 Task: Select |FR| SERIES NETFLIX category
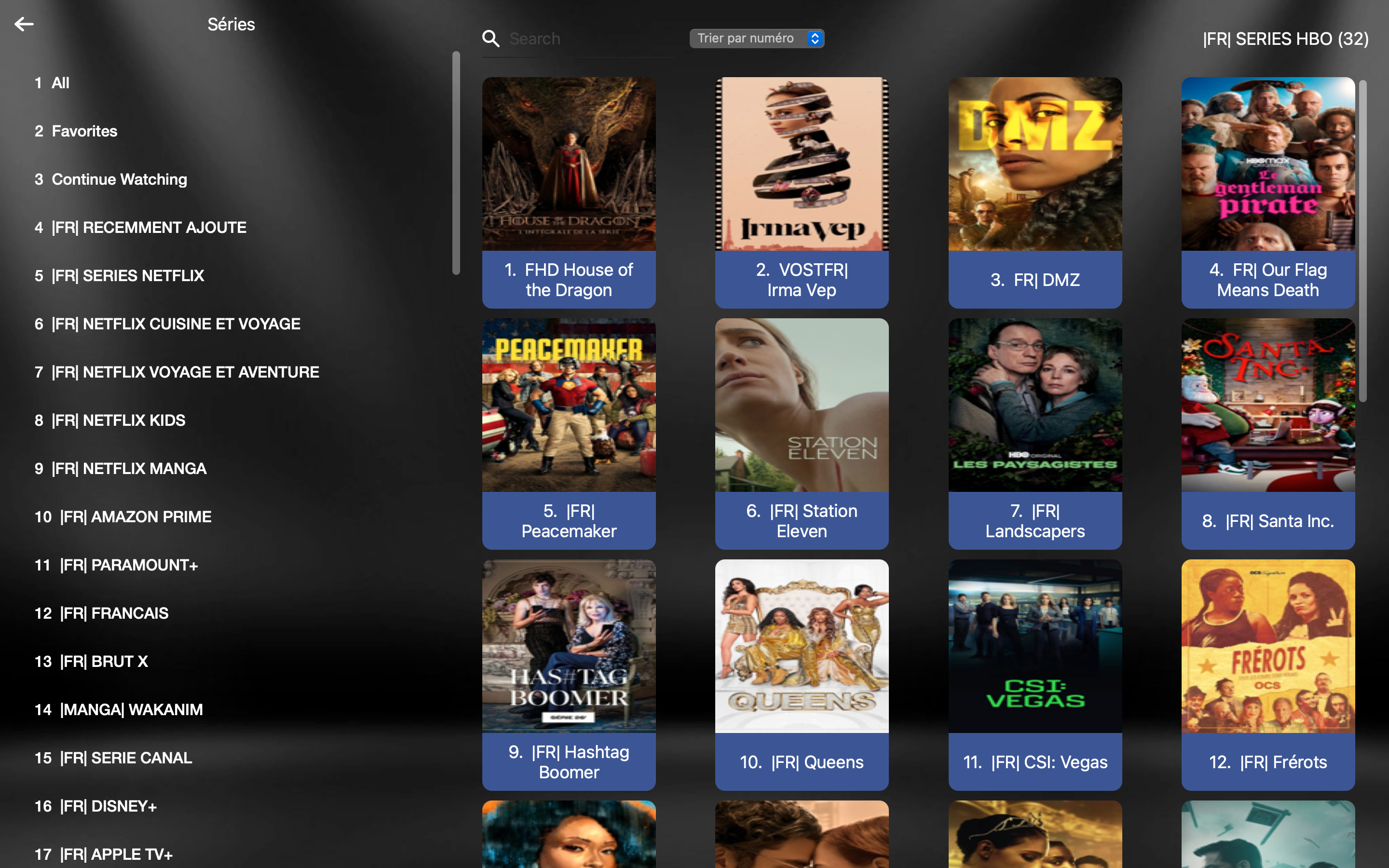120,275
